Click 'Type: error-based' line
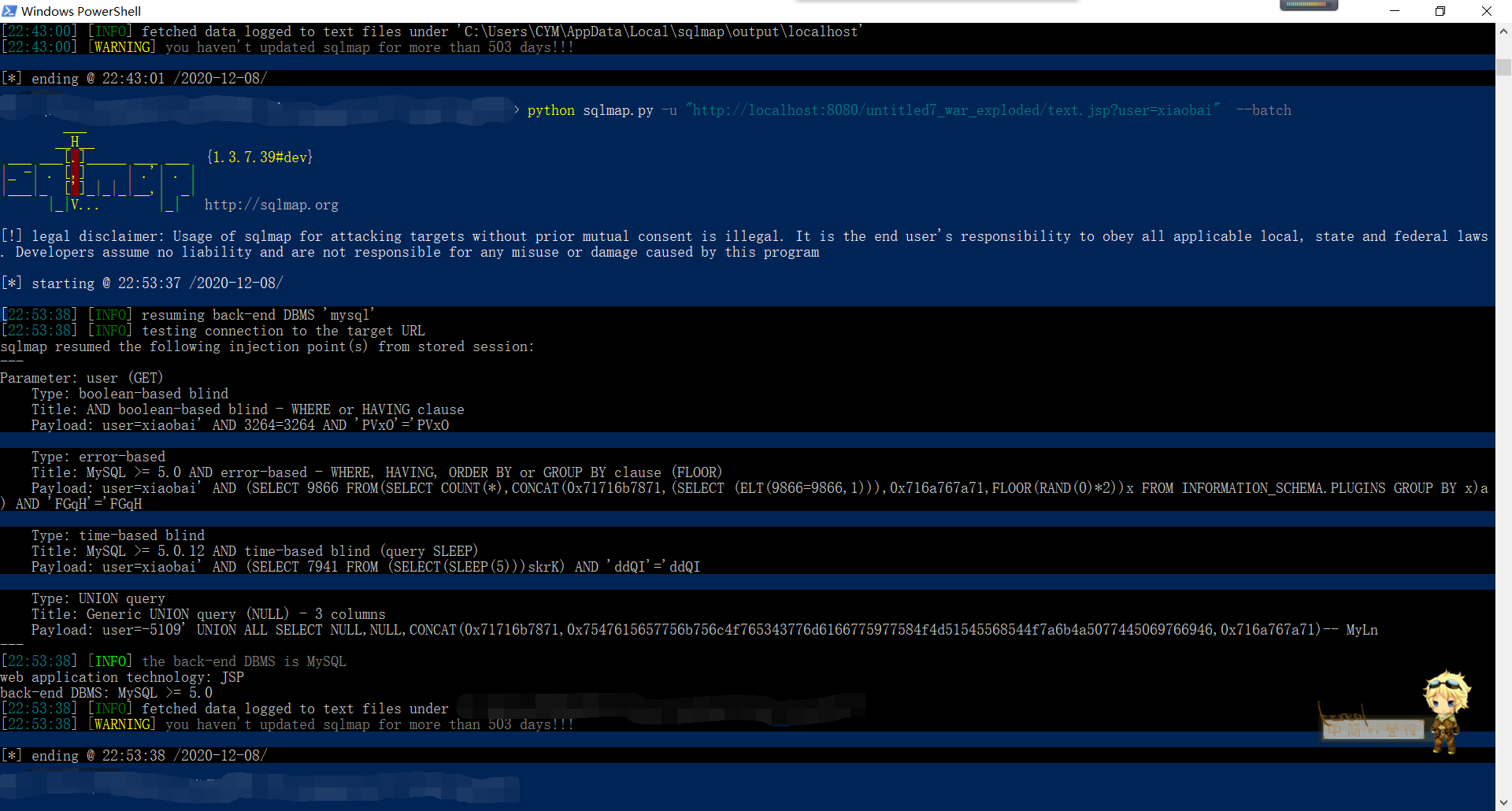The width and height of the screenshot is (1512, 811). pos(98,457)
